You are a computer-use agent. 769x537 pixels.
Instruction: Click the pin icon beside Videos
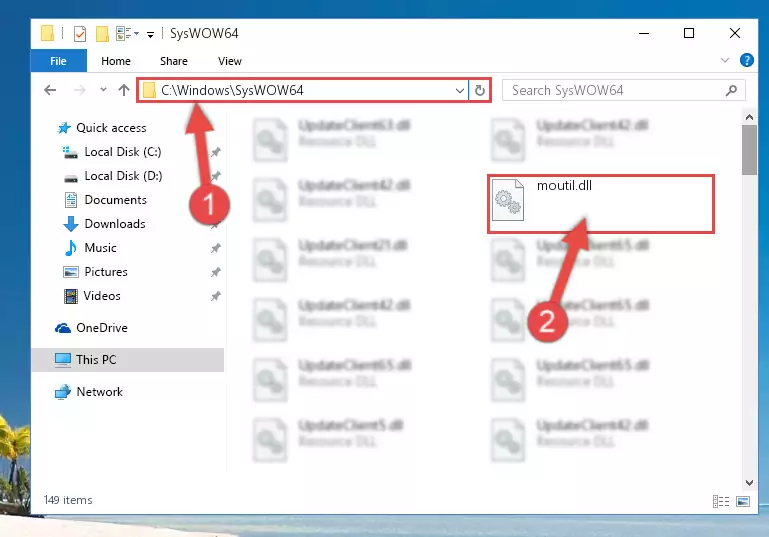click(x=216, y=296)
